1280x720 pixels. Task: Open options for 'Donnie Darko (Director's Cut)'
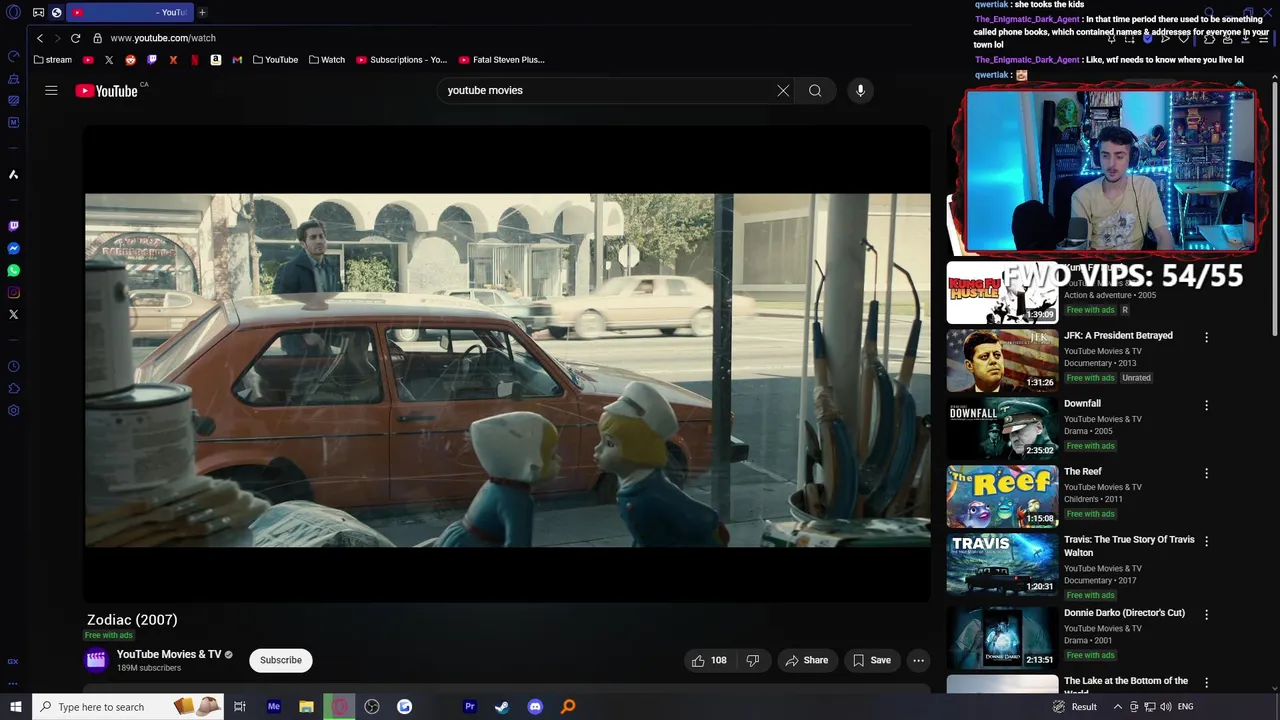point(1206,615)
